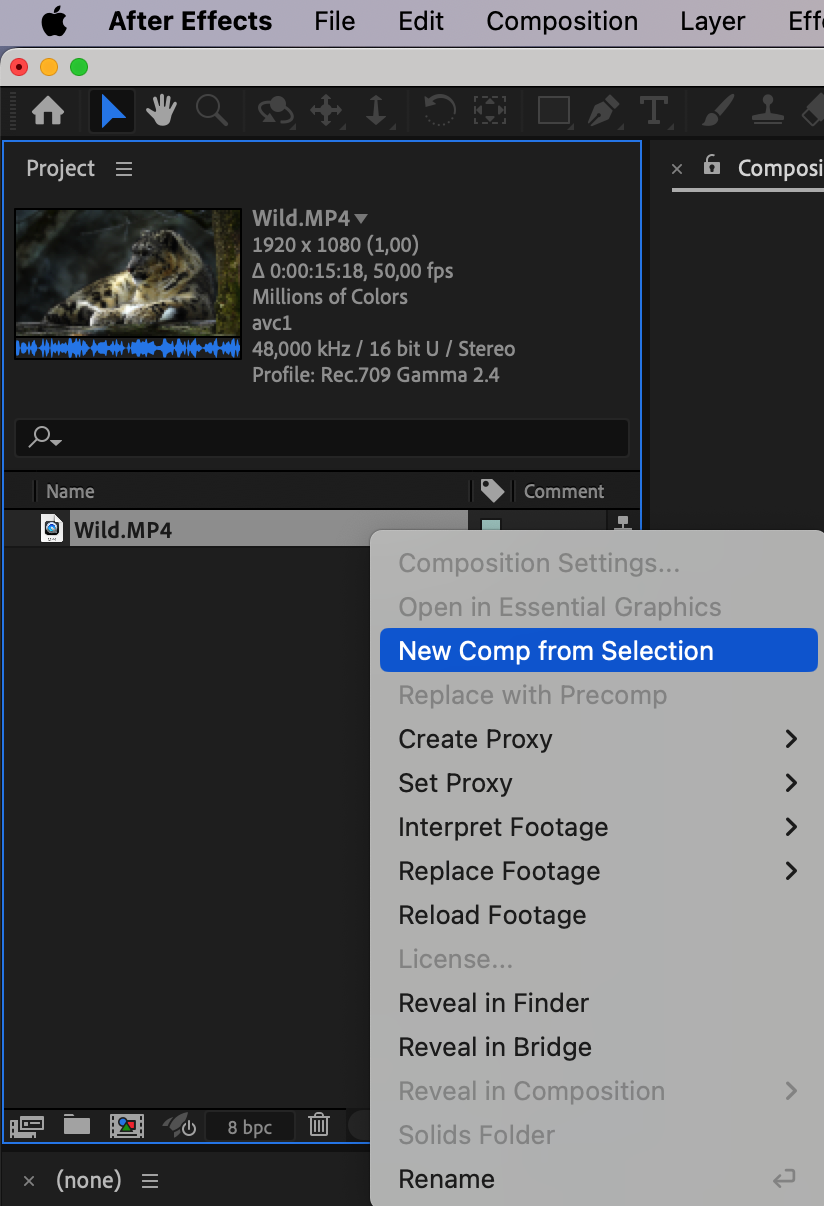The width and height of the screenshot is (824, 1206).
Task: Expand the Replace Footage submenu arrow
Action: (x=791, y=871)
